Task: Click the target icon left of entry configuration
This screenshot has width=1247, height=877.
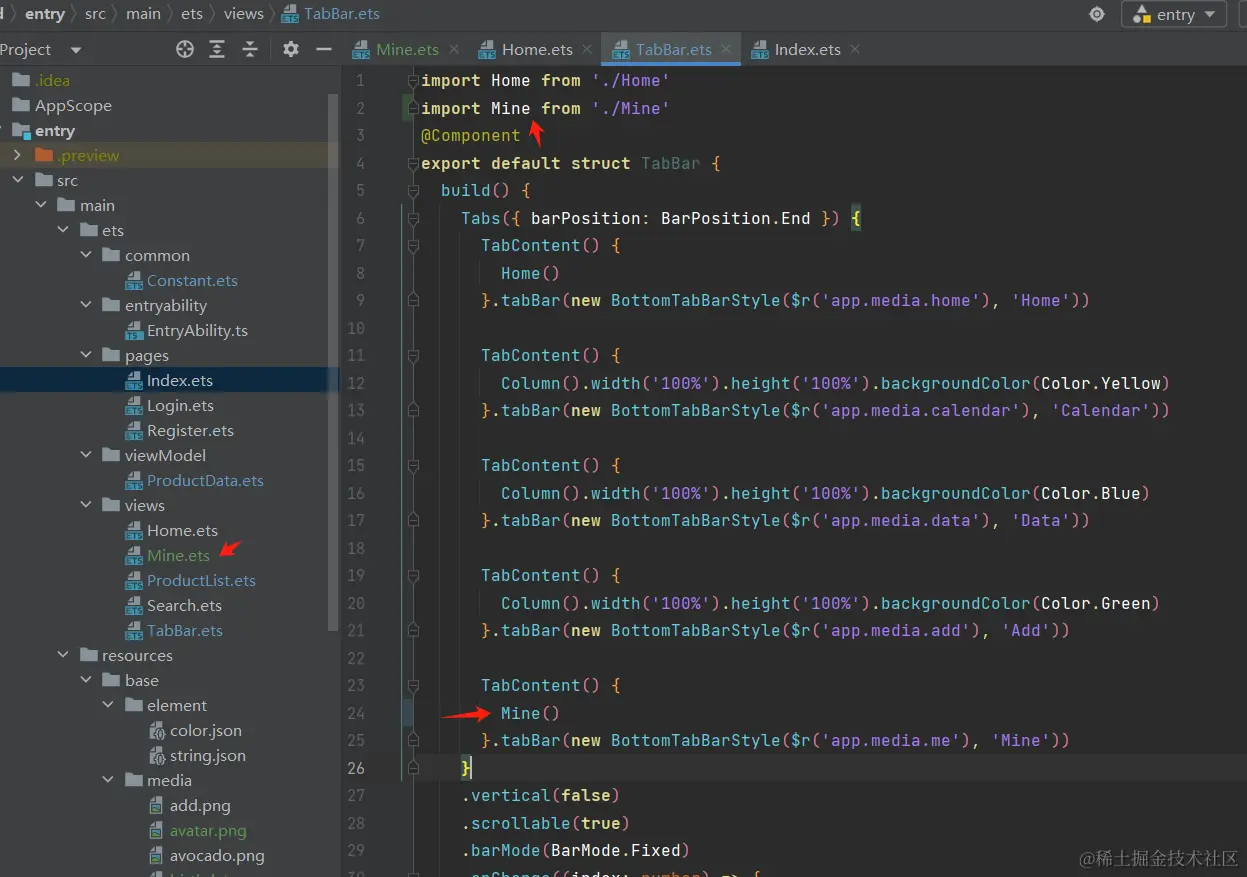Action: pos(1097,14)
